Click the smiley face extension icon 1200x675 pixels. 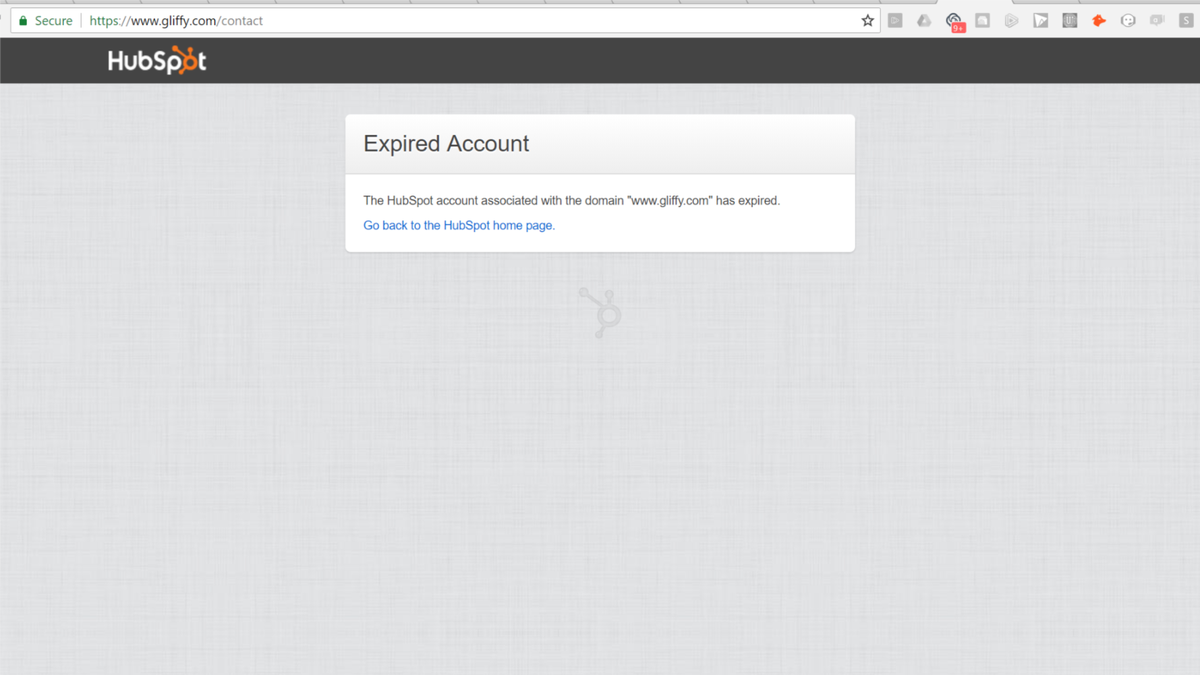(1128, 20)
